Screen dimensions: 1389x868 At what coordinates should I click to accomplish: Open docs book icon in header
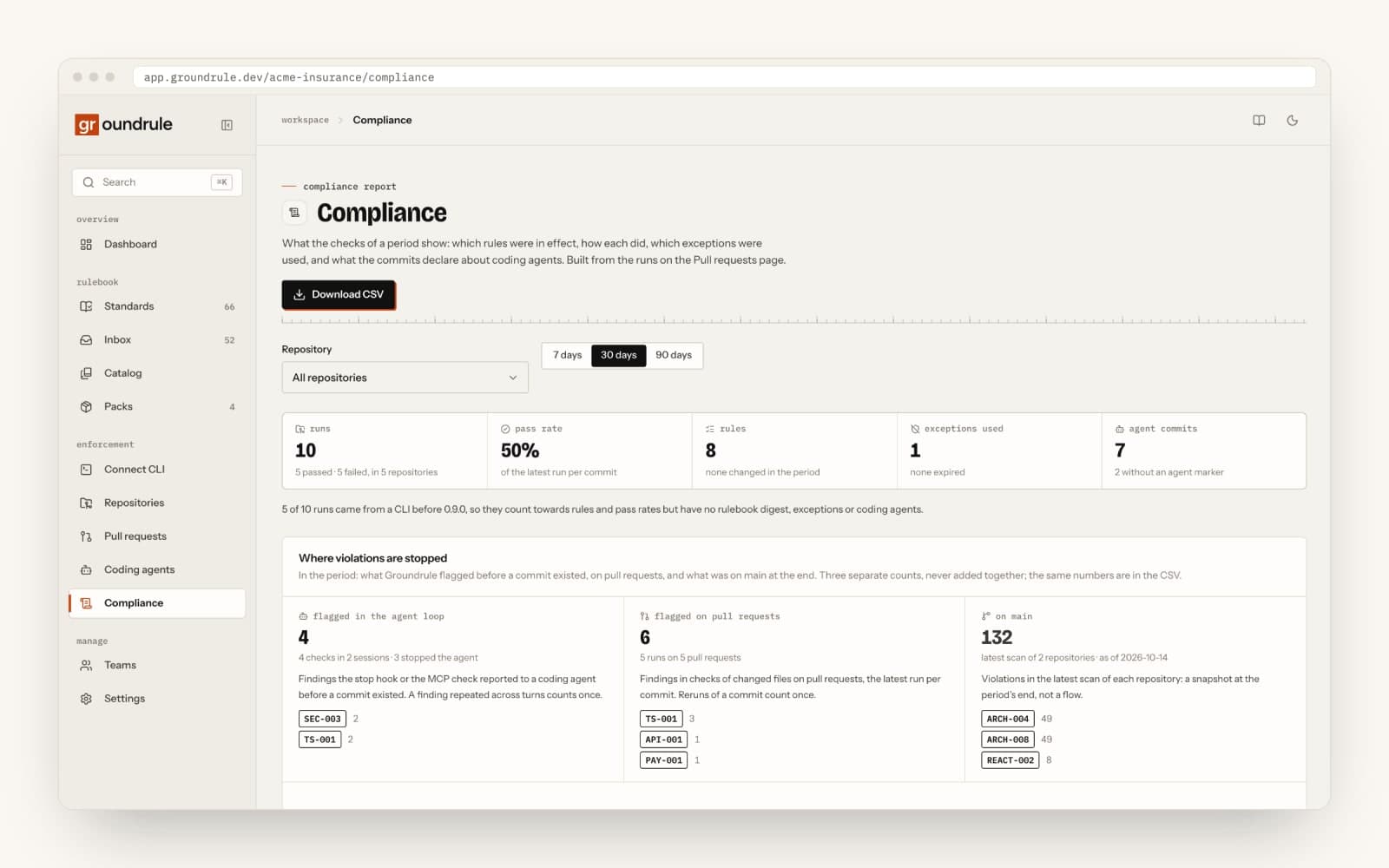click(1259, 121)
